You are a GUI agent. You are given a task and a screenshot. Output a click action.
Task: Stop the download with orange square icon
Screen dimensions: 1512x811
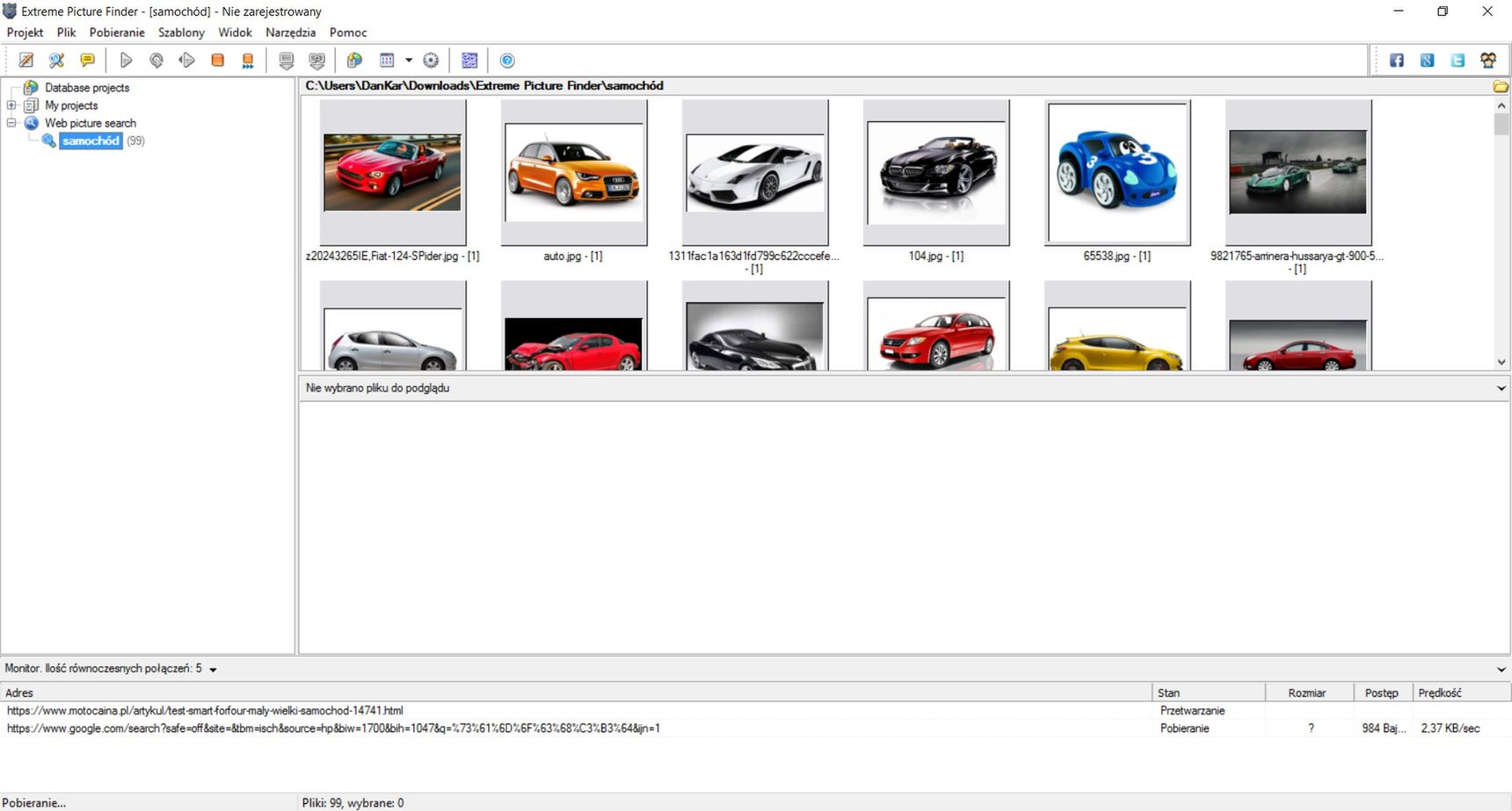pyautogui.click(x=217, y=61)
